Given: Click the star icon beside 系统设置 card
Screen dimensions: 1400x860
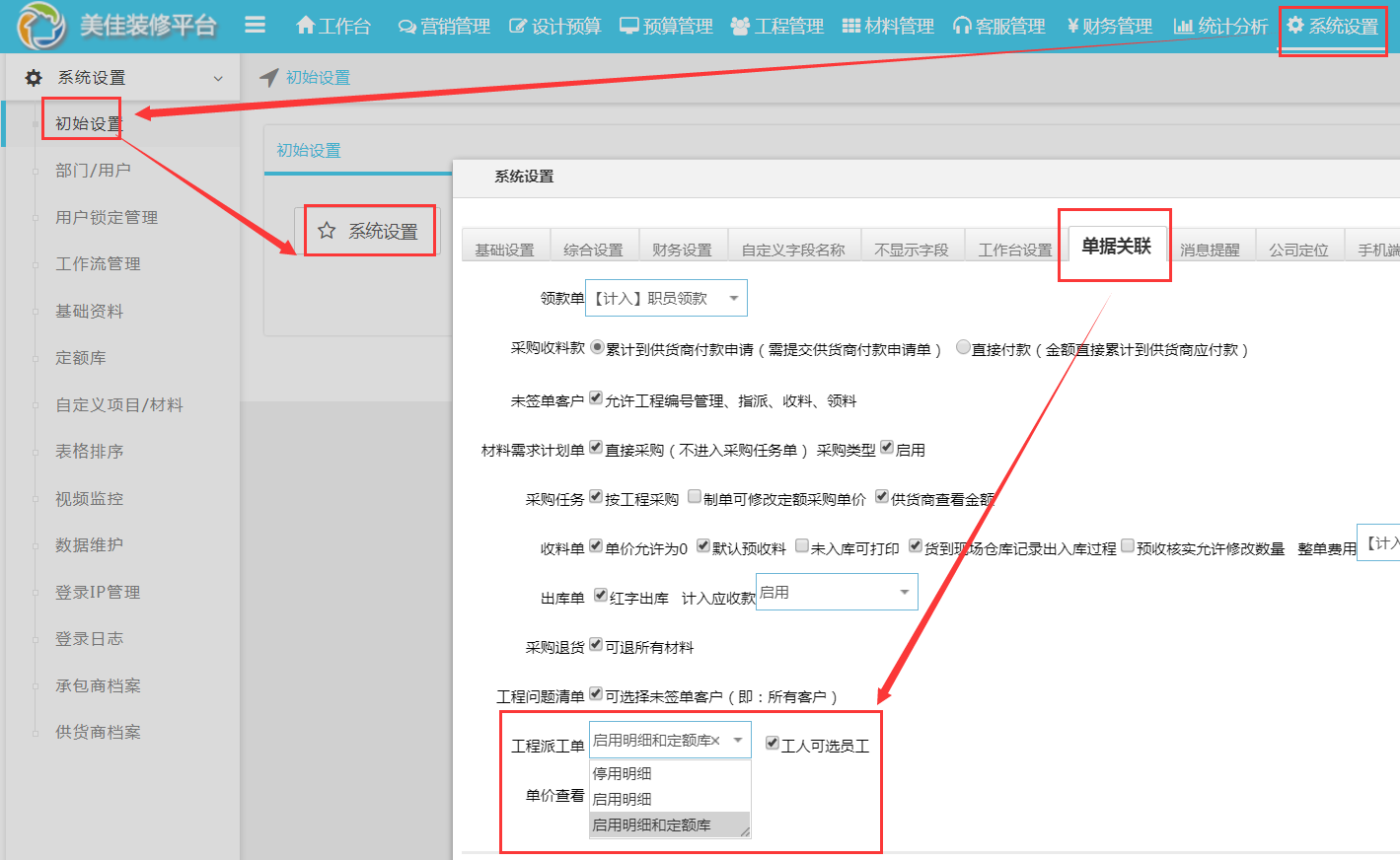Looking at the screenshot, I should click(x=327, y=231).
